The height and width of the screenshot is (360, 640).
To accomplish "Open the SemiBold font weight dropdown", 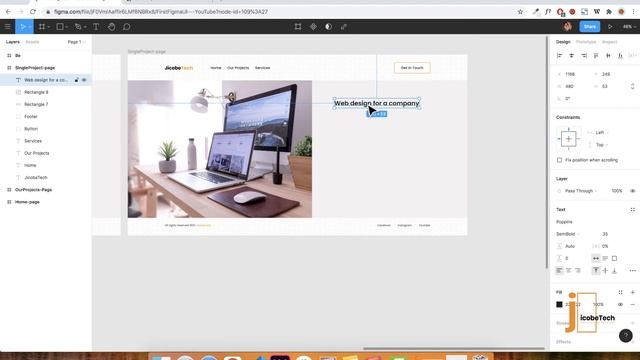I will [x=568, y=234].
